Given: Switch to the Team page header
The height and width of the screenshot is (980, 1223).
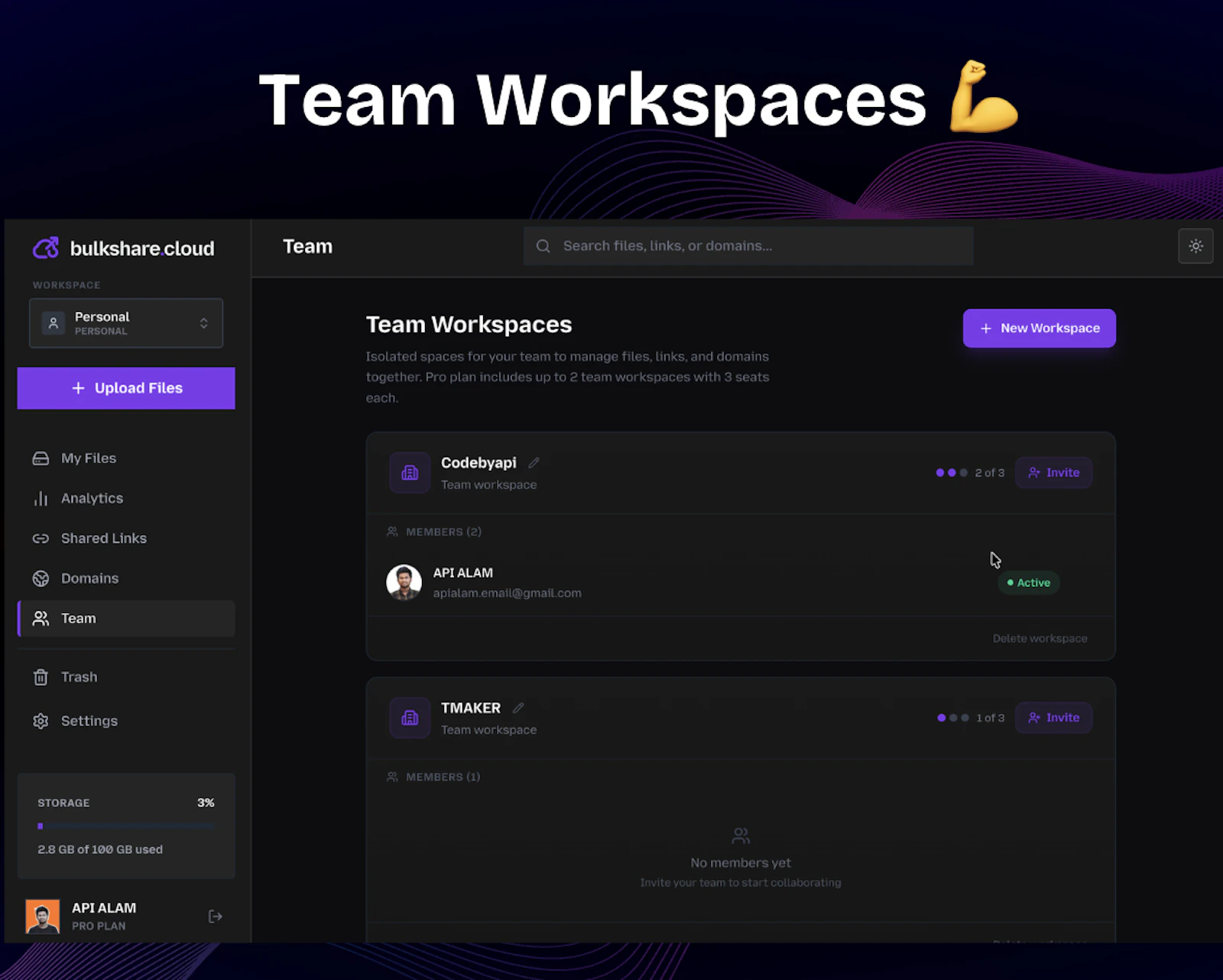Looking at the screenshot, I should tap(307, 246).
